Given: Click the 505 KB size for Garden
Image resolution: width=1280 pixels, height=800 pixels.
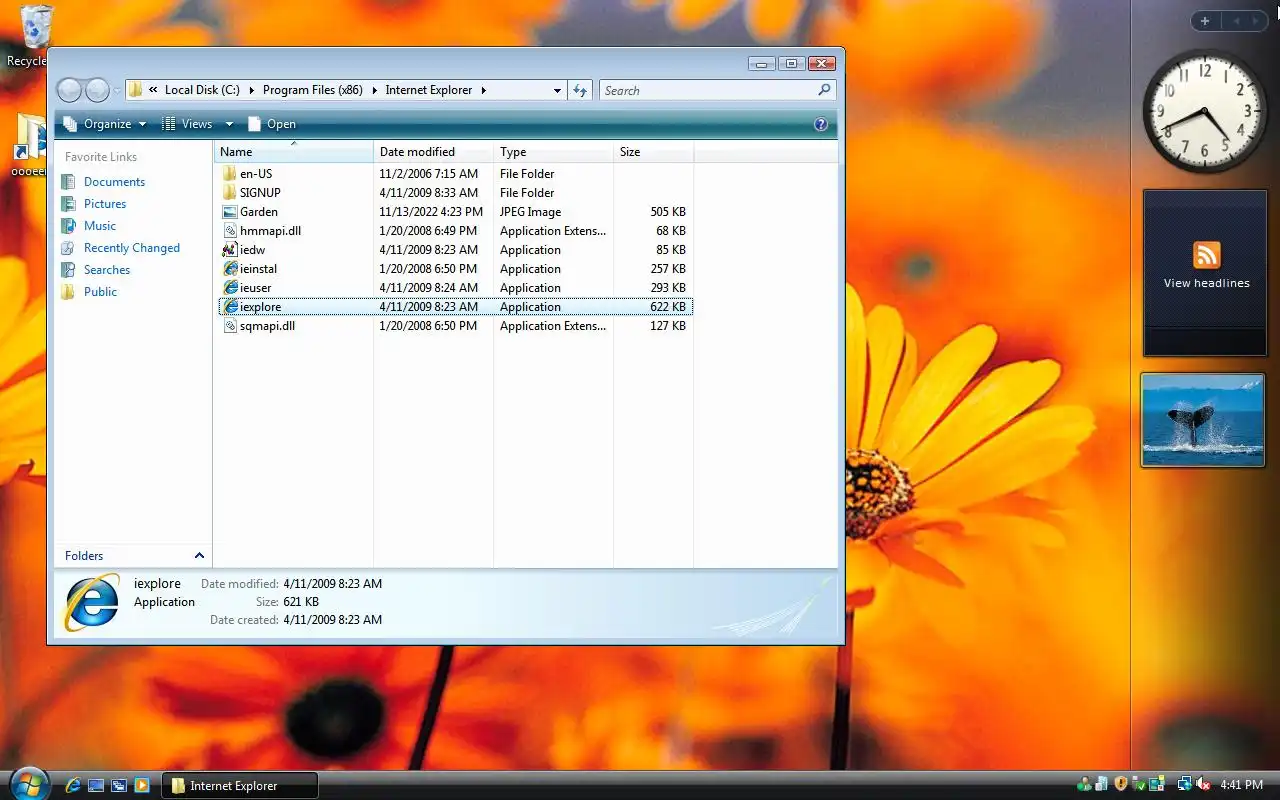Looking at the screenshot, I should coord(668,212).
